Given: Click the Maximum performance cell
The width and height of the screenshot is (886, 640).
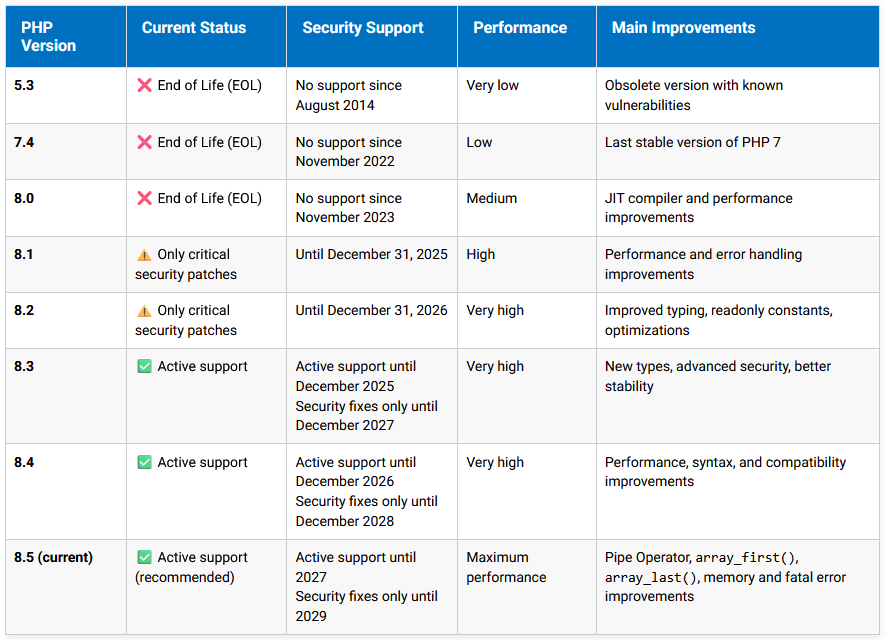Looking at the screenshot, I should (x=506, y=567).
